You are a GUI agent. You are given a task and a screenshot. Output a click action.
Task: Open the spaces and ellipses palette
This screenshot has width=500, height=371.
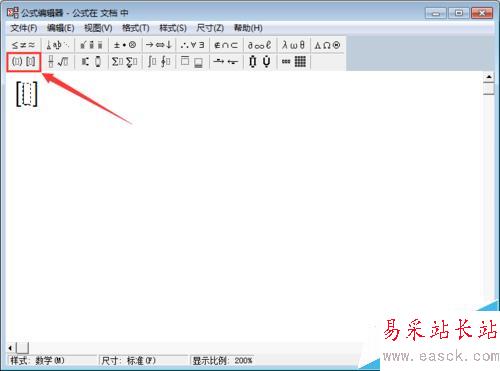click(58, 45)
